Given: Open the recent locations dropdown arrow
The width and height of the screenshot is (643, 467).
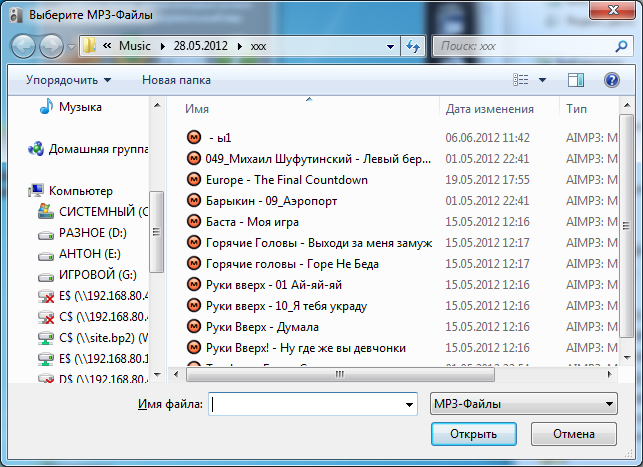Looking at the screenshot, I should coord(71,47).
